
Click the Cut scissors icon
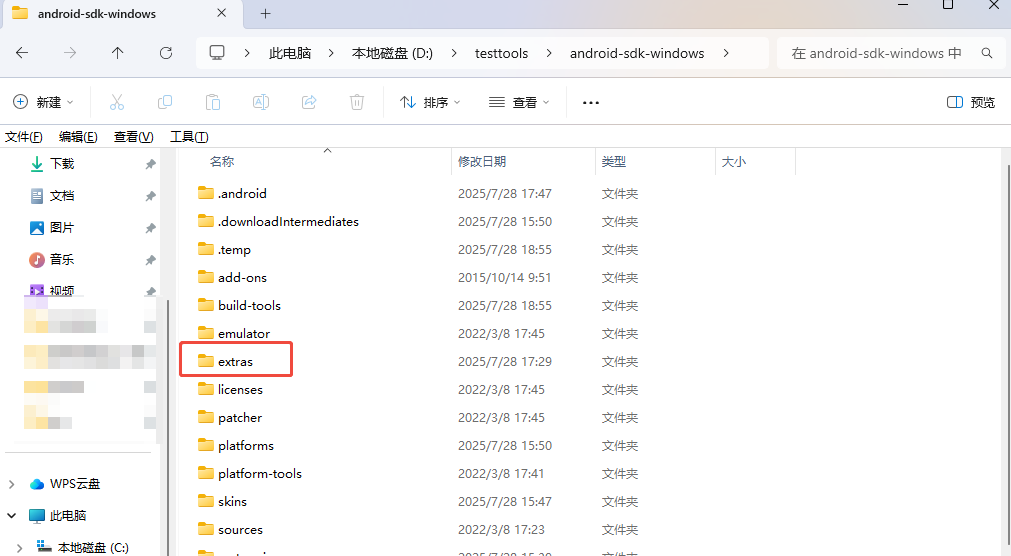(117, 102)
